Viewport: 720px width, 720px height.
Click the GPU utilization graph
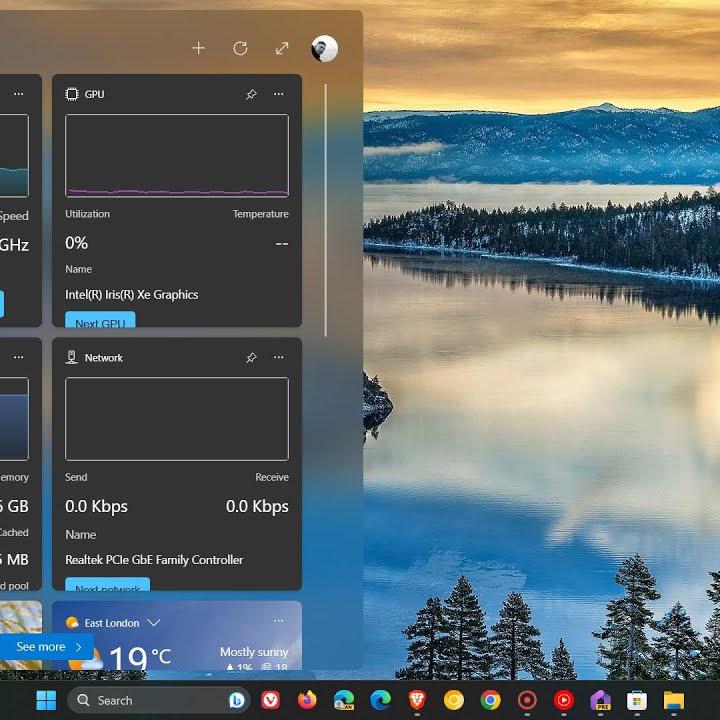tap(177, 155)
